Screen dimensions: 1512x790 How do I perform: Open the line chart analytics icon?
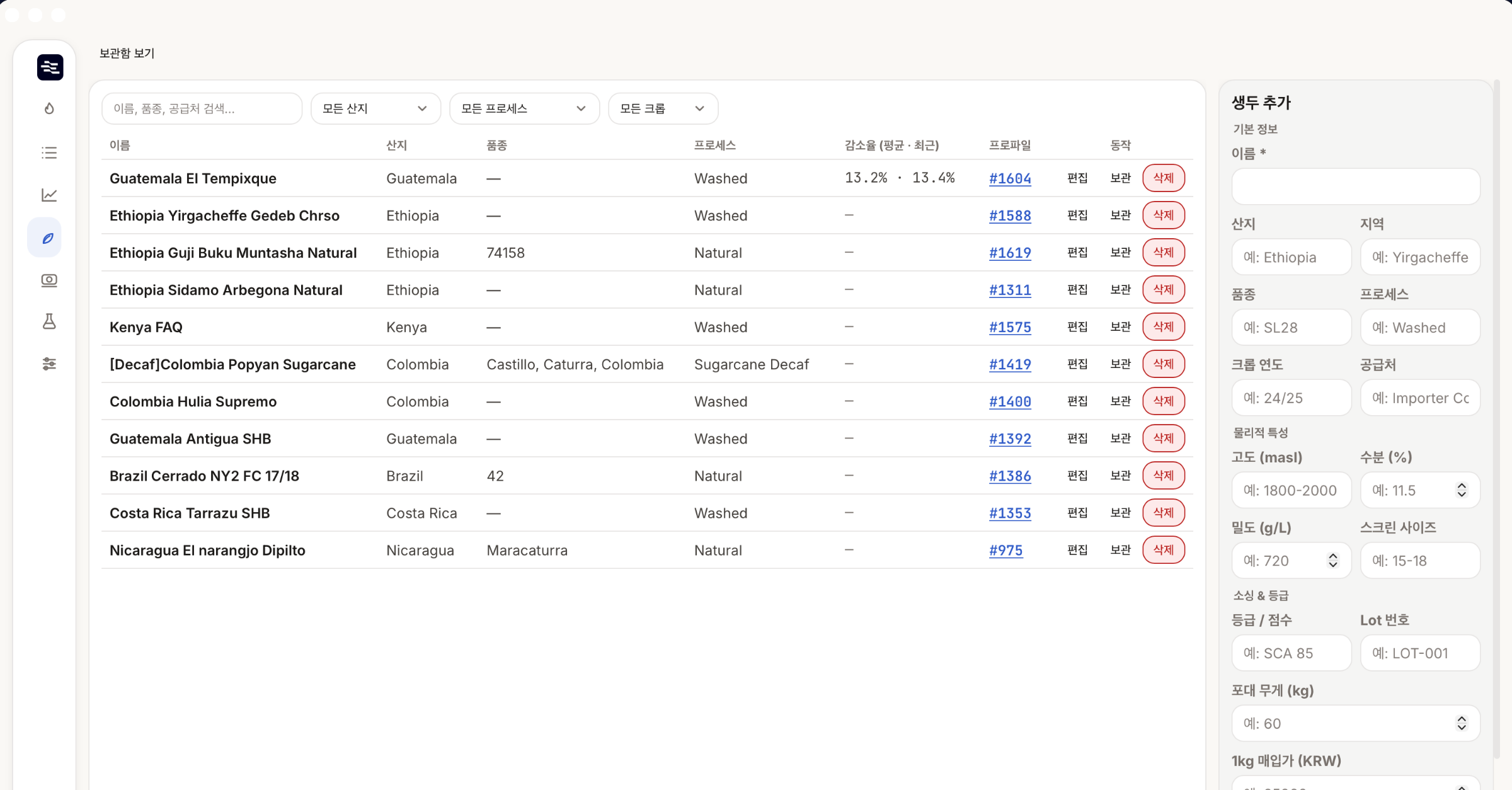(x=49, y=195)
